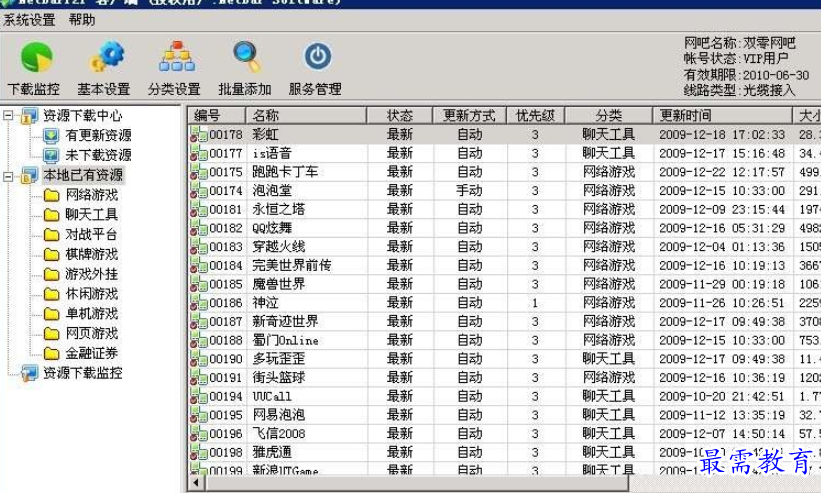Open the 对战平台 folder

(92, 234)
